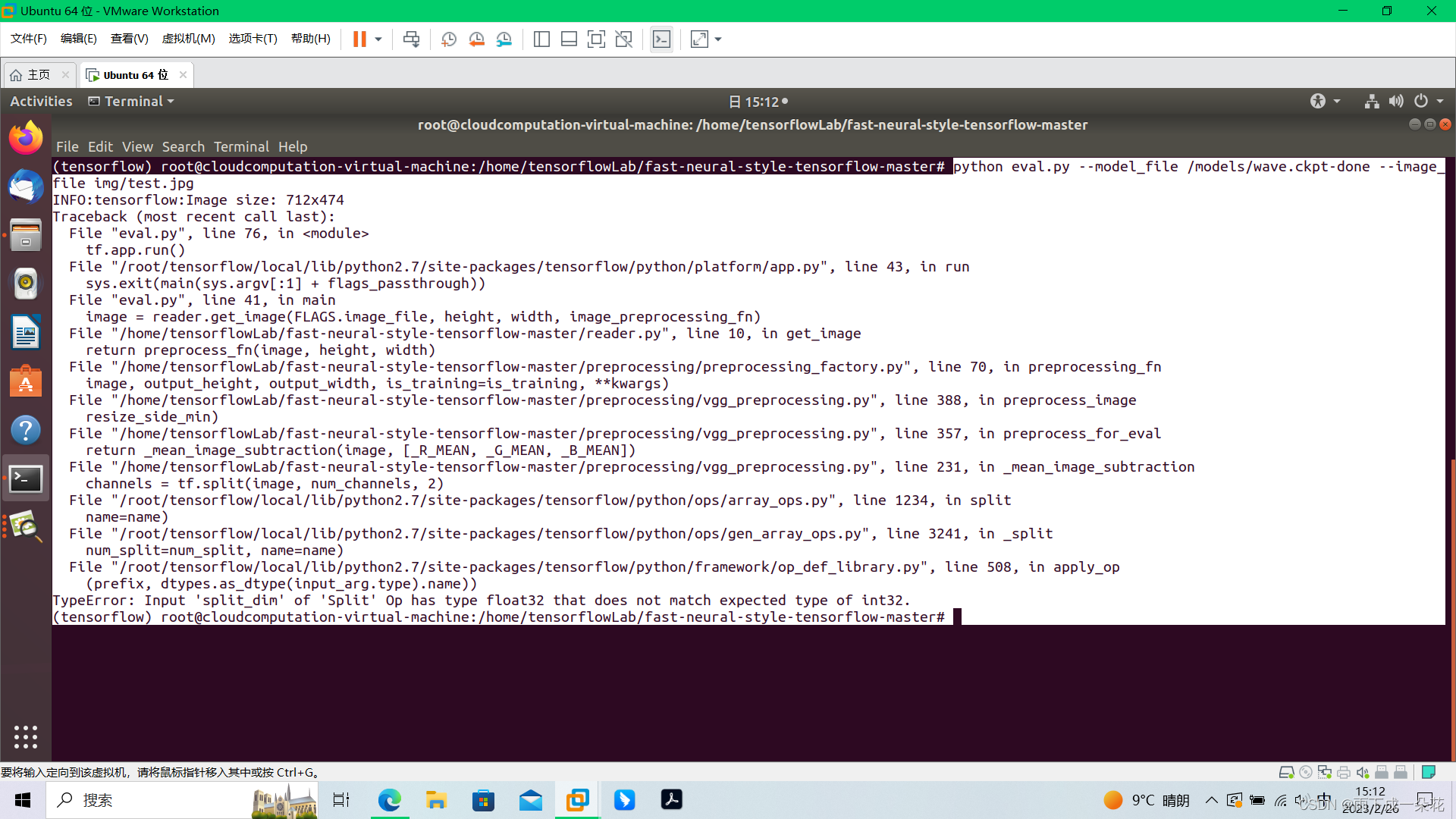Click the VMware pause virtual machine icon

tap(359, 39)
